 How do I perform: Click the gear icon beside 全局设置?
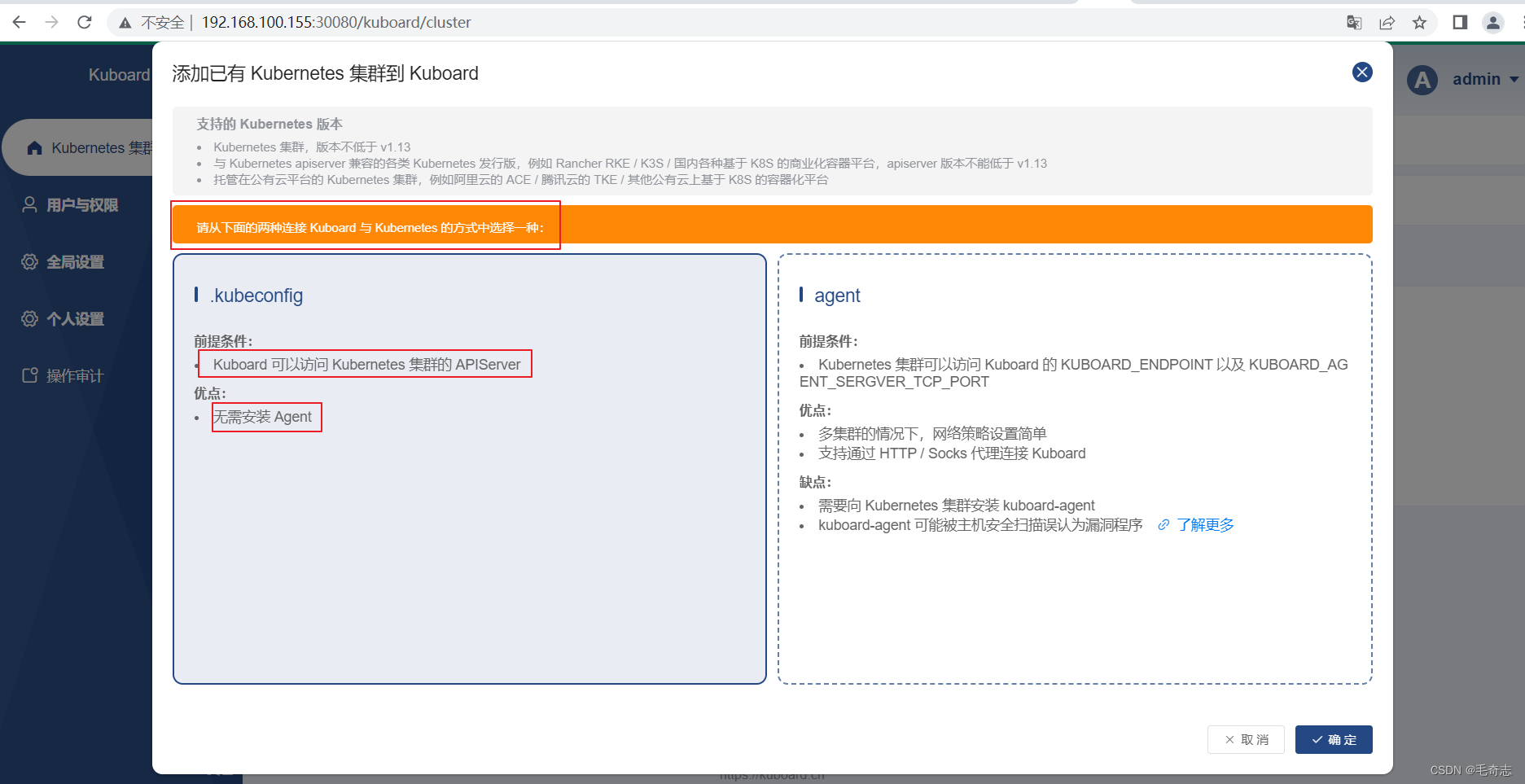pos(29,261)
